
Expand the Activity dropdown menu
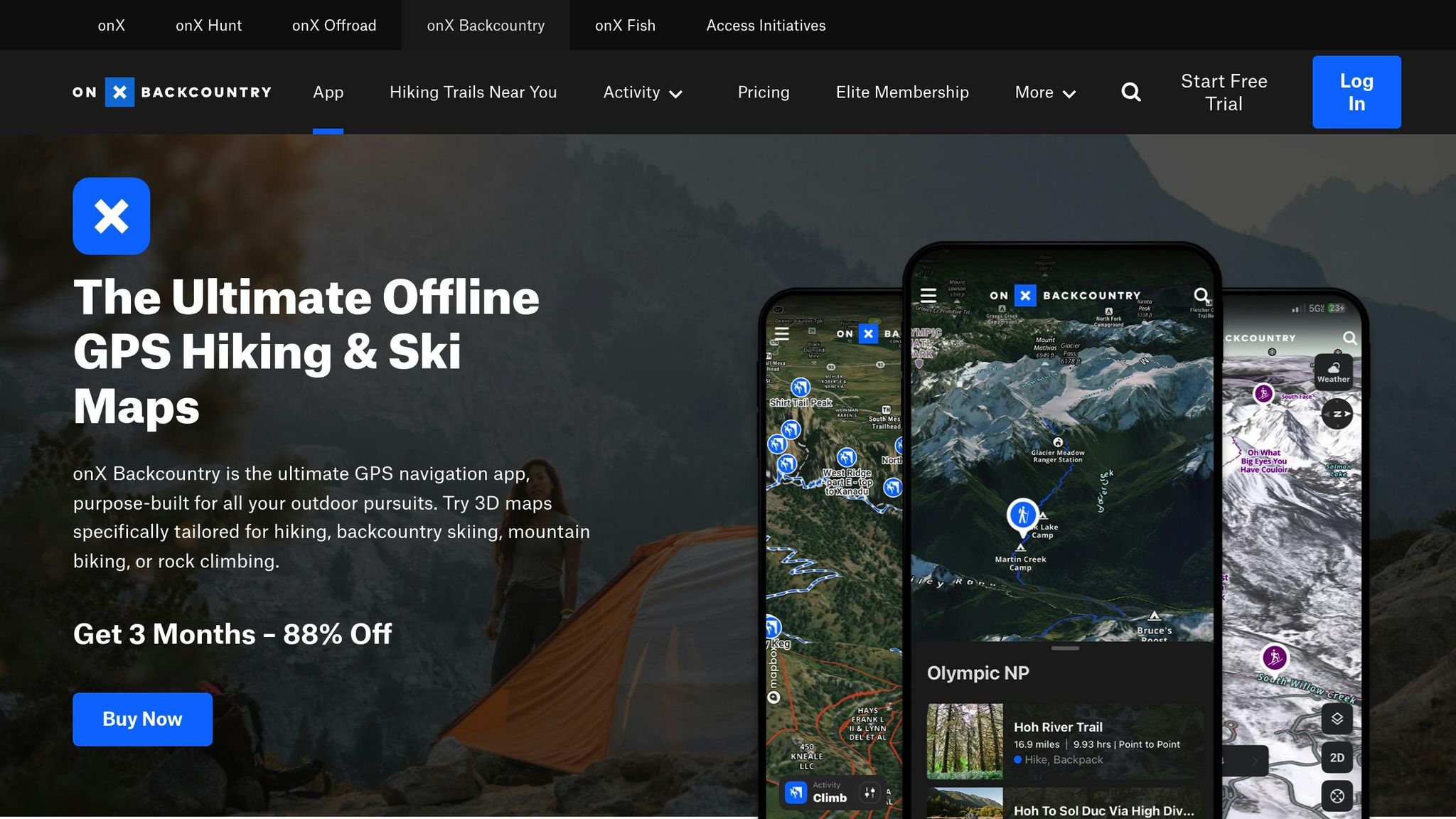point(643,92)
